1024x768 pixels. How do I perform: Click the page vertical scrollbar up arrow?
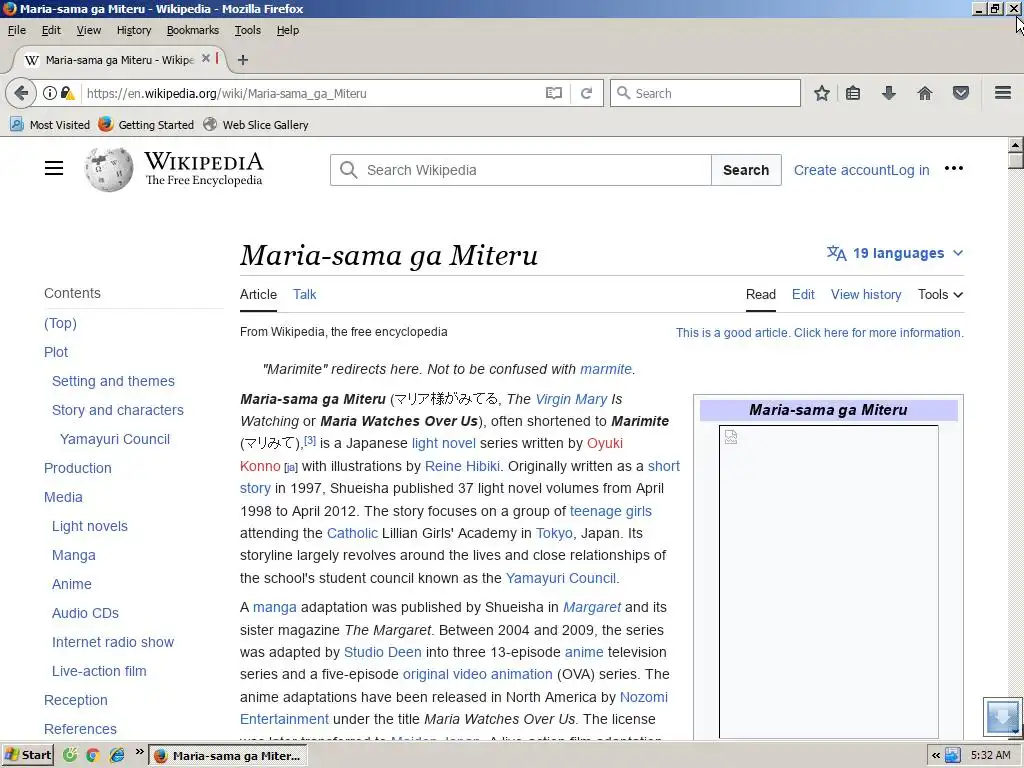tap(1015, 144)
